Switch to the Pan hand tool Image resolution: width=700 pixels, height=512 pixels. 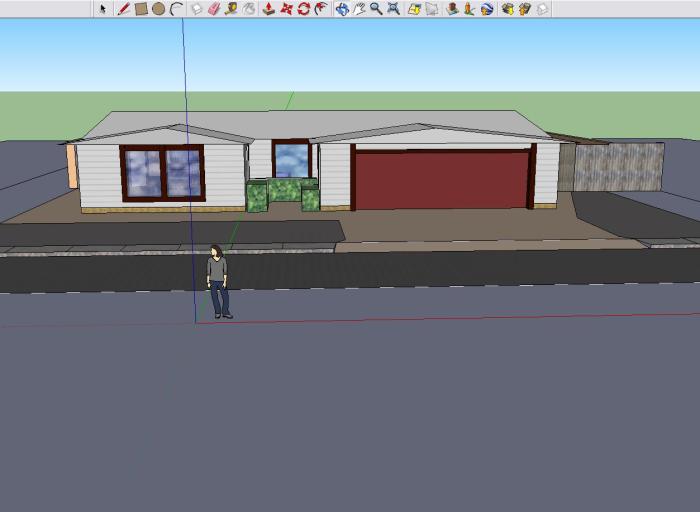click(x=359, y=9)
